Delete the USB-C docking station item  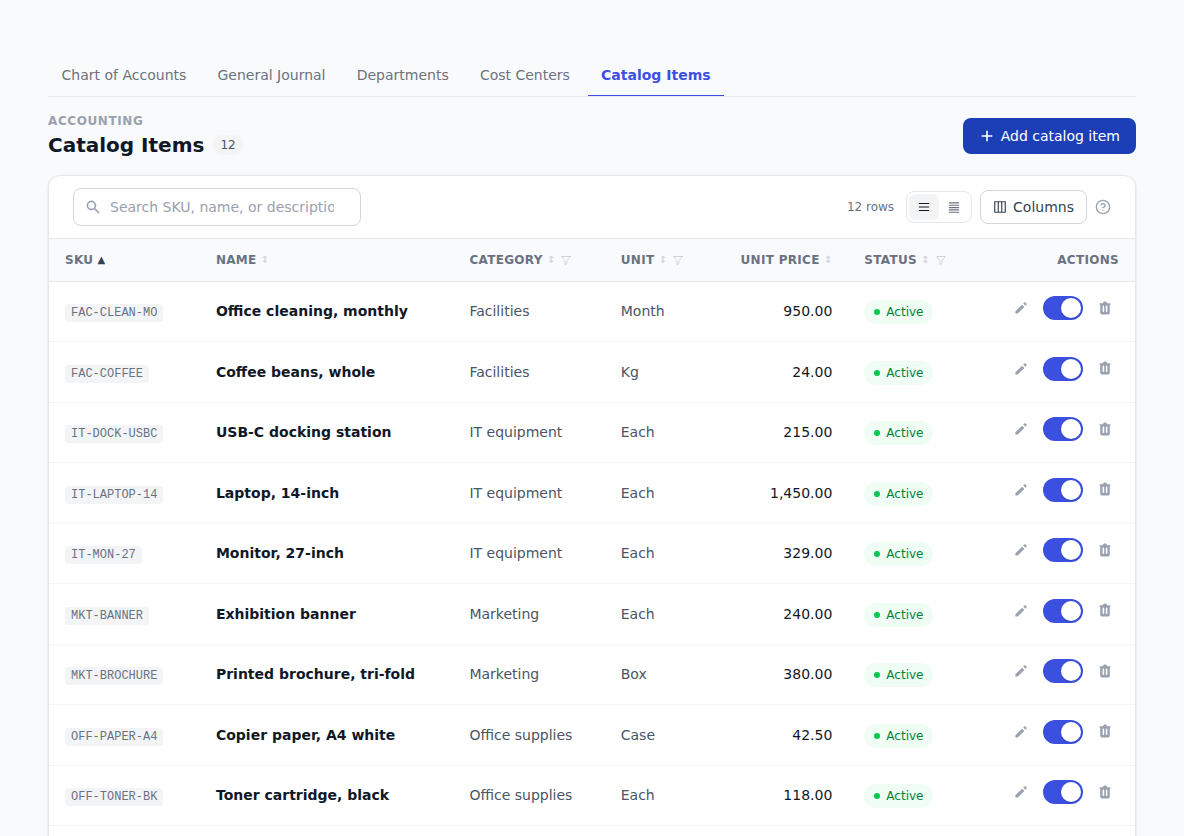(1105, 430)
